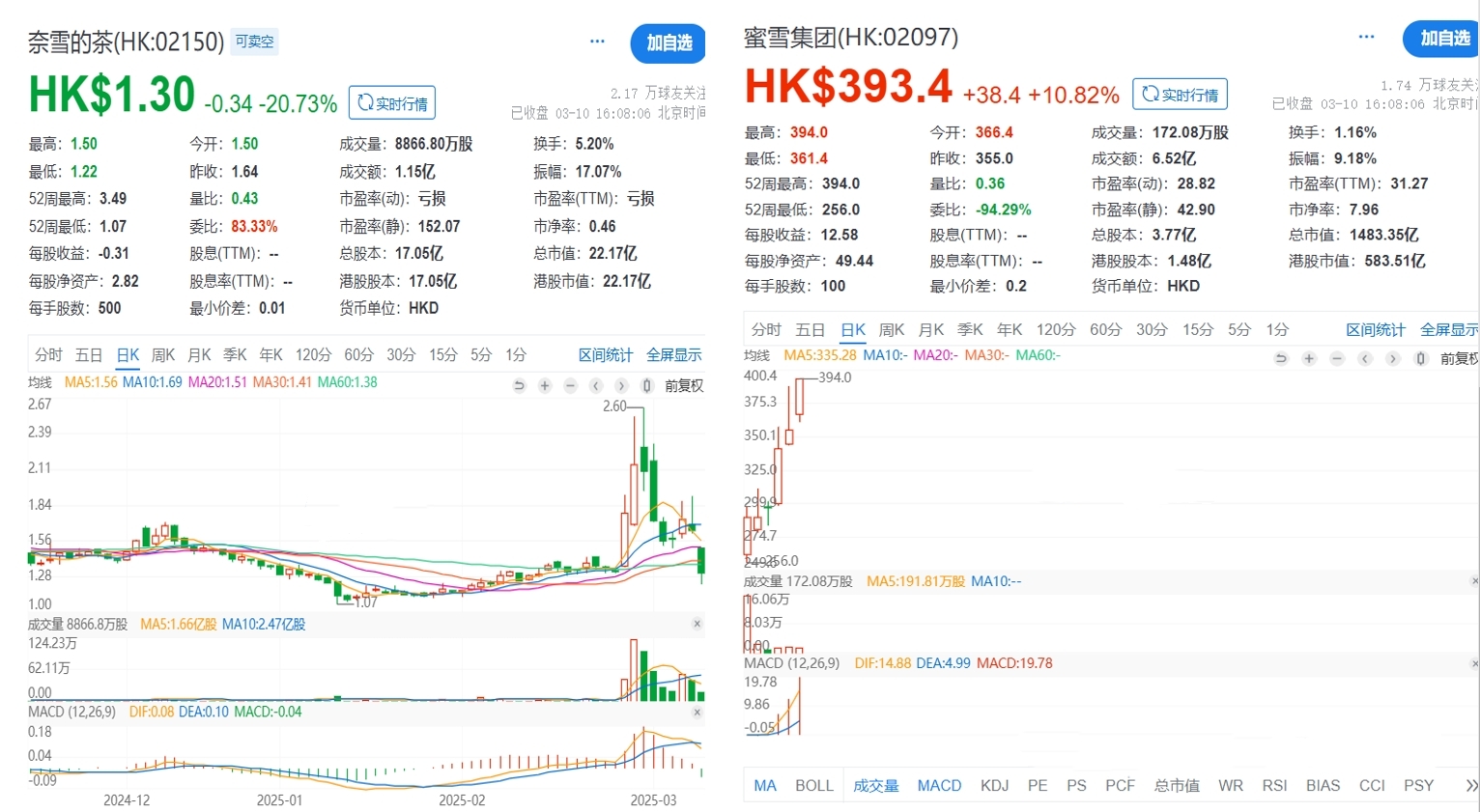Switch the 奈雪的茶 chart to 月K

pyautogui.click(x=199, y=354)
